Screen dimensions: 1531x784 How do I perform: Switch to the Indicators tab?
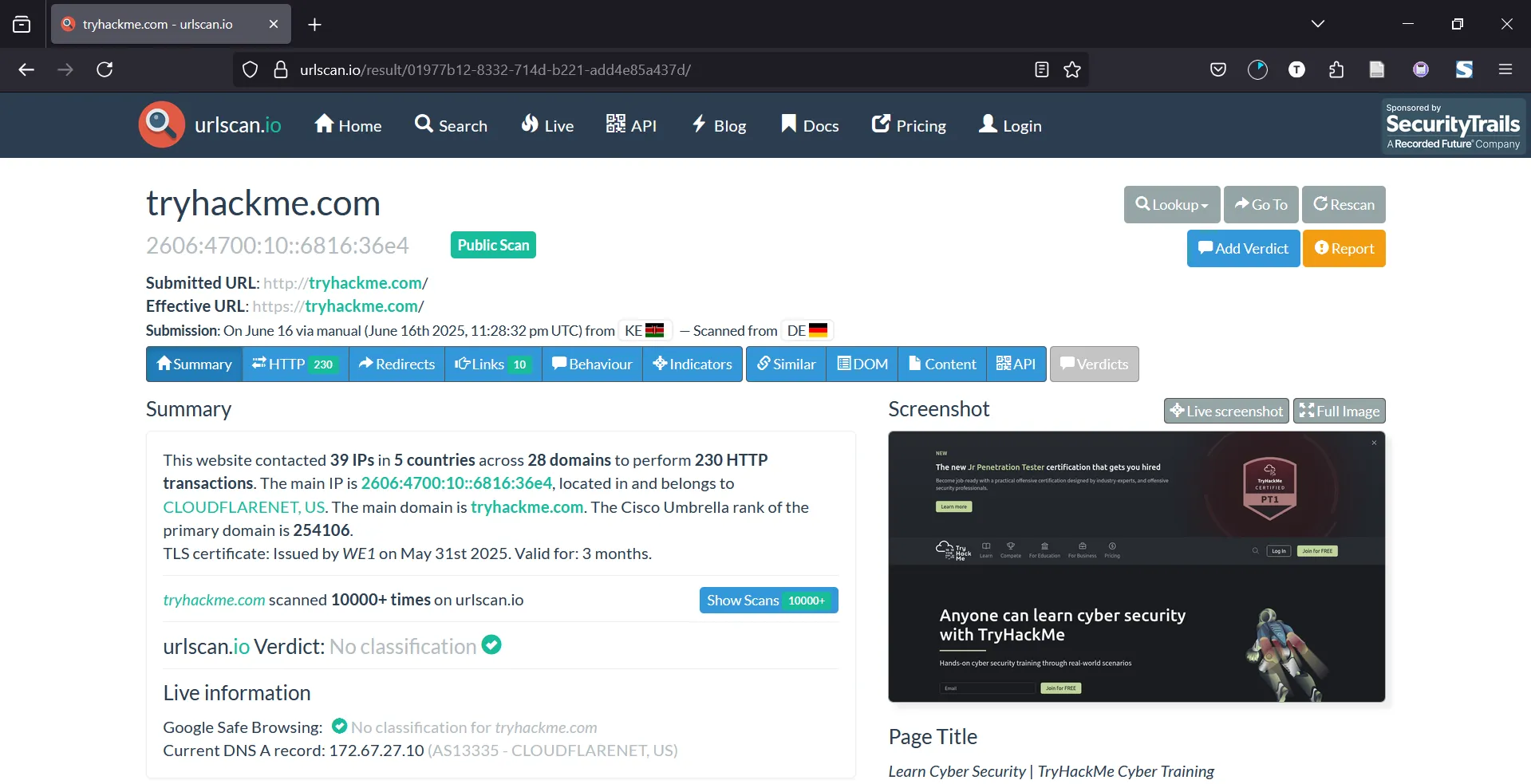(x=693, y=364)
